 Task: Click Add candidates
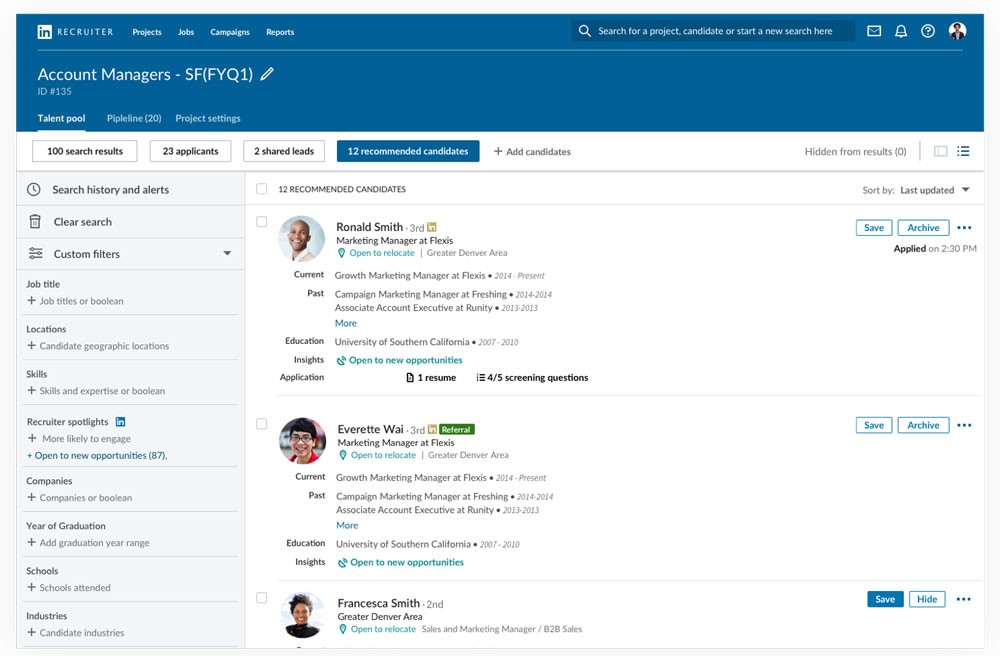(532, 152)
